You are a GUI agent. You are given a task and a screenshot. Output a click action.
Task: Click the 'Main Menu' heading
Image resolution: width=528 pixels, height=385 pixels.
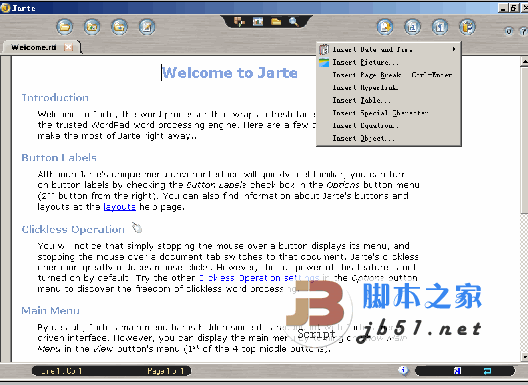(x=51, y=310)
